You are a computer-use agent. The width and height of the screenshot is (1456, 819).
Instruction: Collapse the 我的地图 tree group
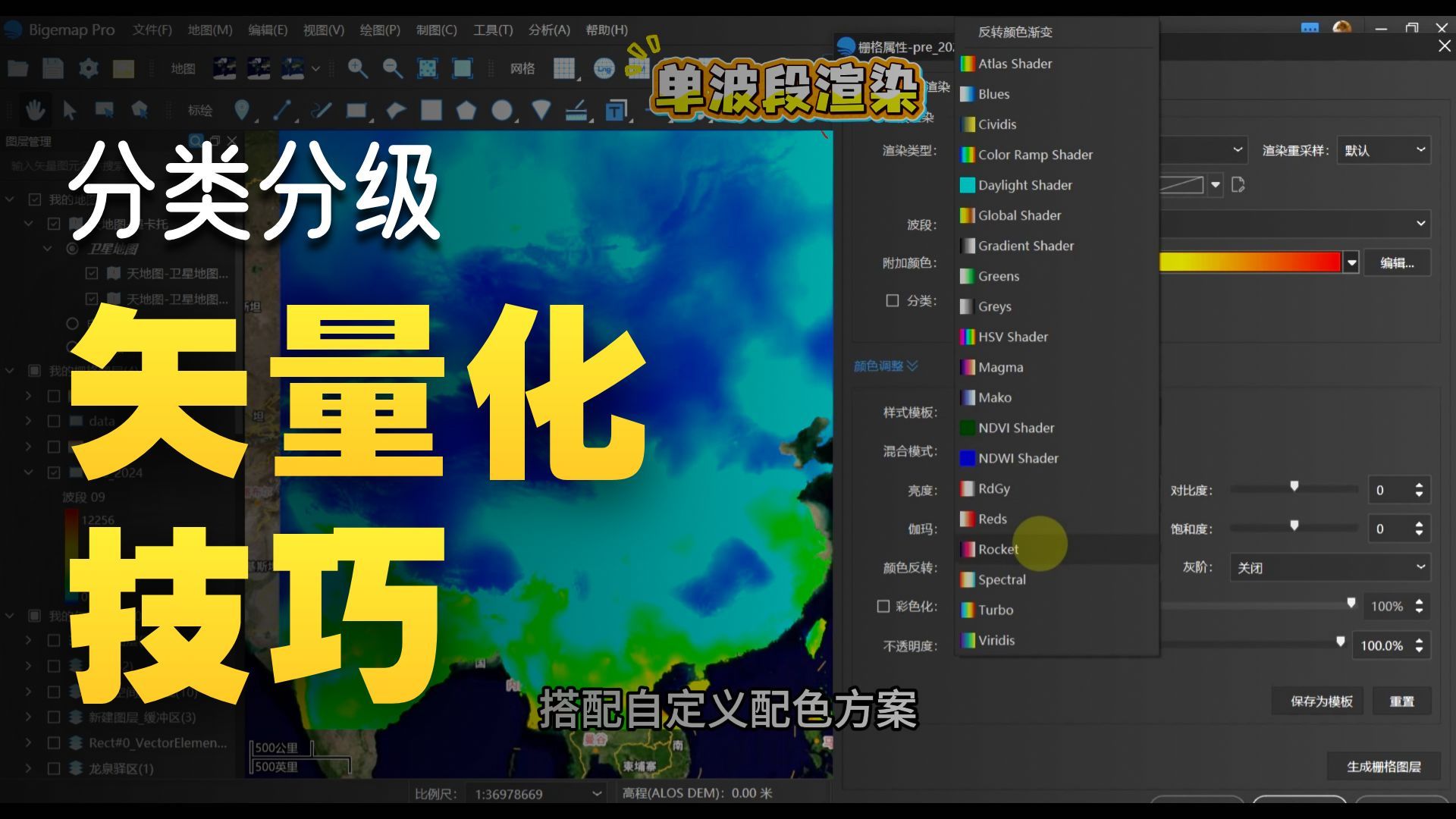click(x=11, y=199)
